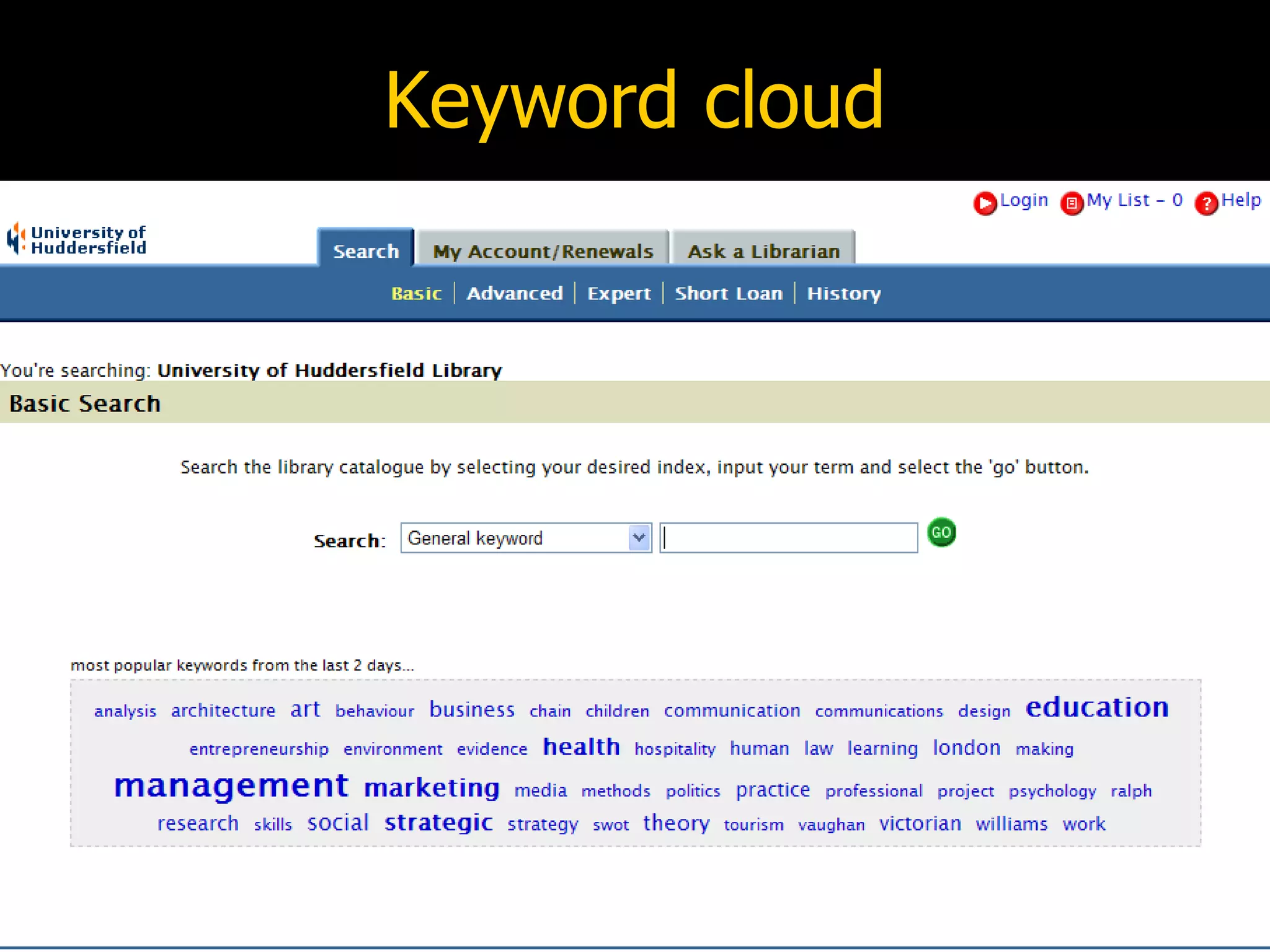Screen dimensions: 1270x952
Task: Go to Advanced search mode
Action: pyautogui.click(x=514, y=293)
